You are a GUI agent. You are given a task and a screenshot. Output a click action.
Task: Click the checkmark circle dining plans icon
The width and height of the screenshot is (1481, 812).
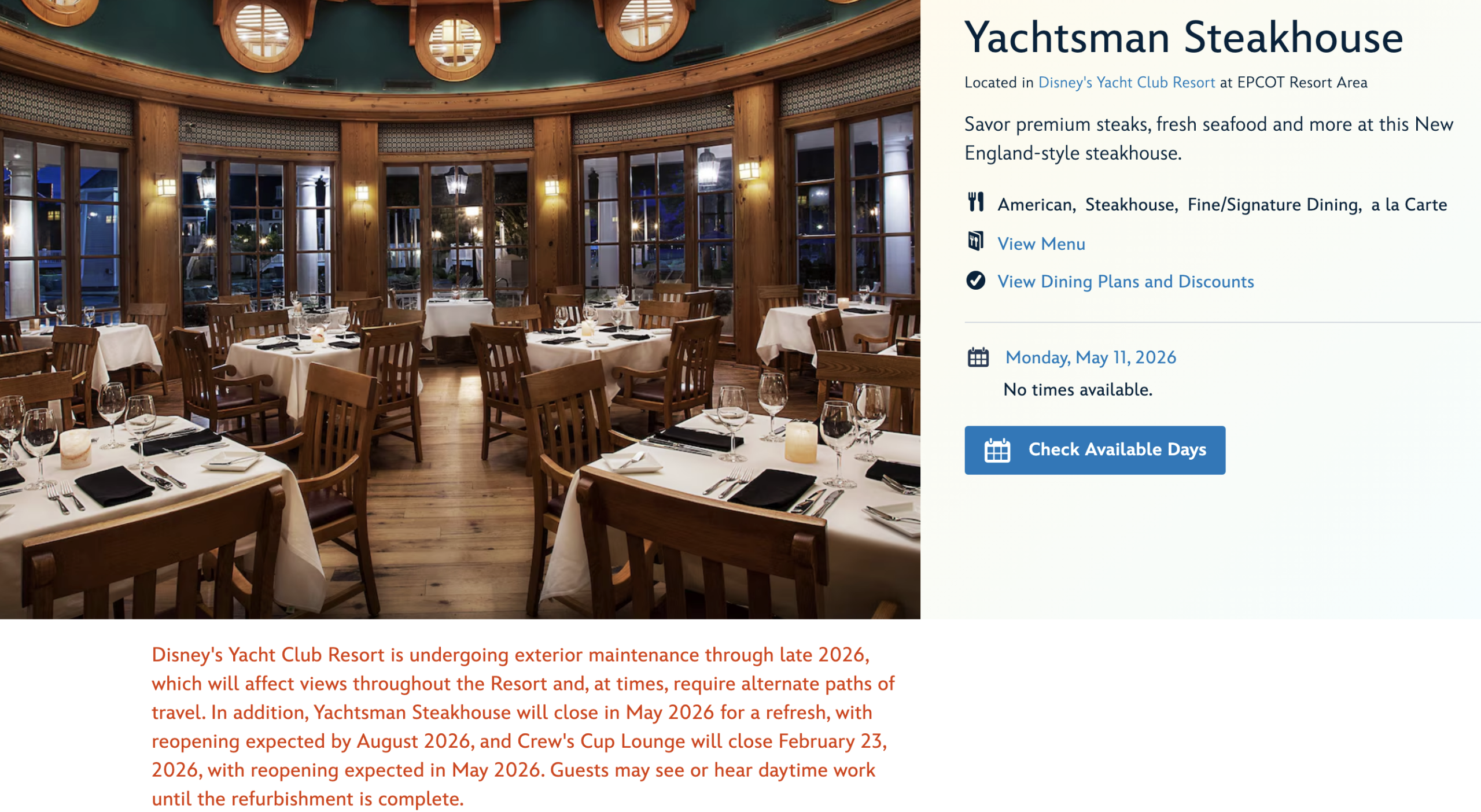[975, 280]
